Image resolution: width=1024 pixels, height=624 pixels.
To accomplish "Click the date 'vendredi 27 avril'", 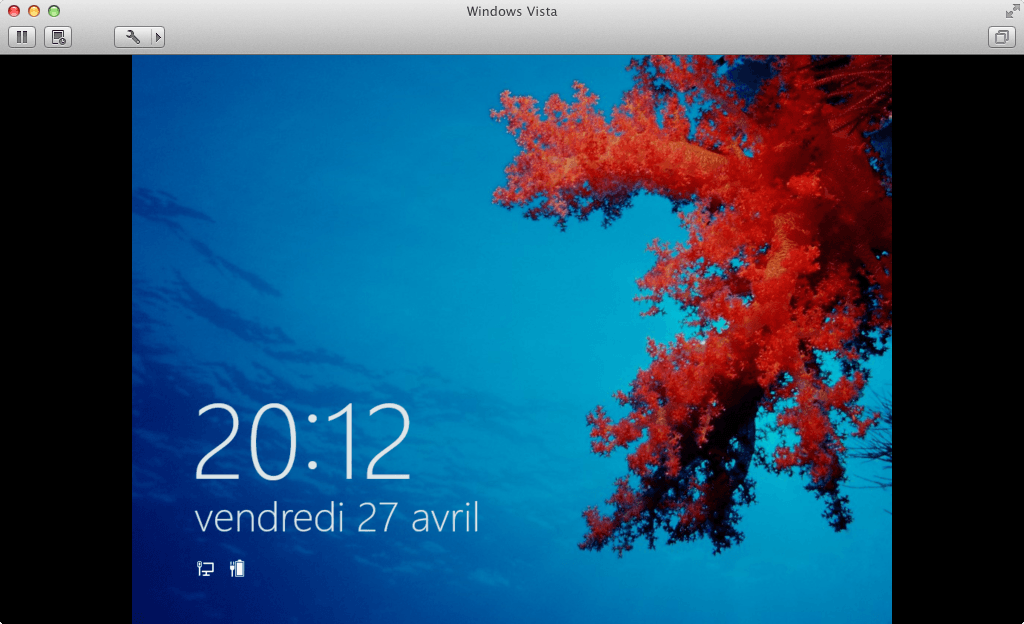I will (337, 518).
